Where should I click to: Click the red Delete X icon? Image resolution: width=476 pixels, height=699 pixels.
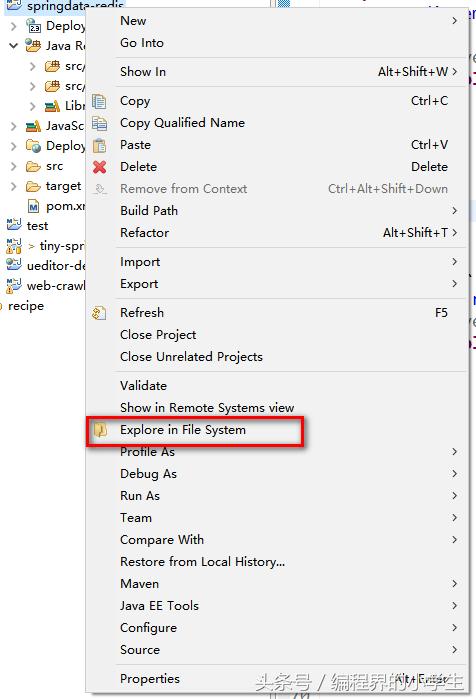[x=99, y=167]
